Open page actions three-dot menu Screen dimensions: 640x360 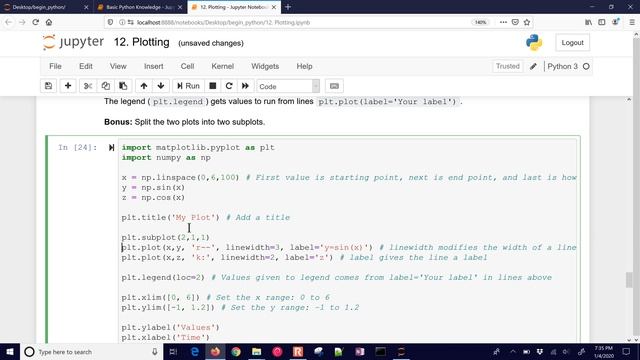pyautogui.click(x=503, y=22)
